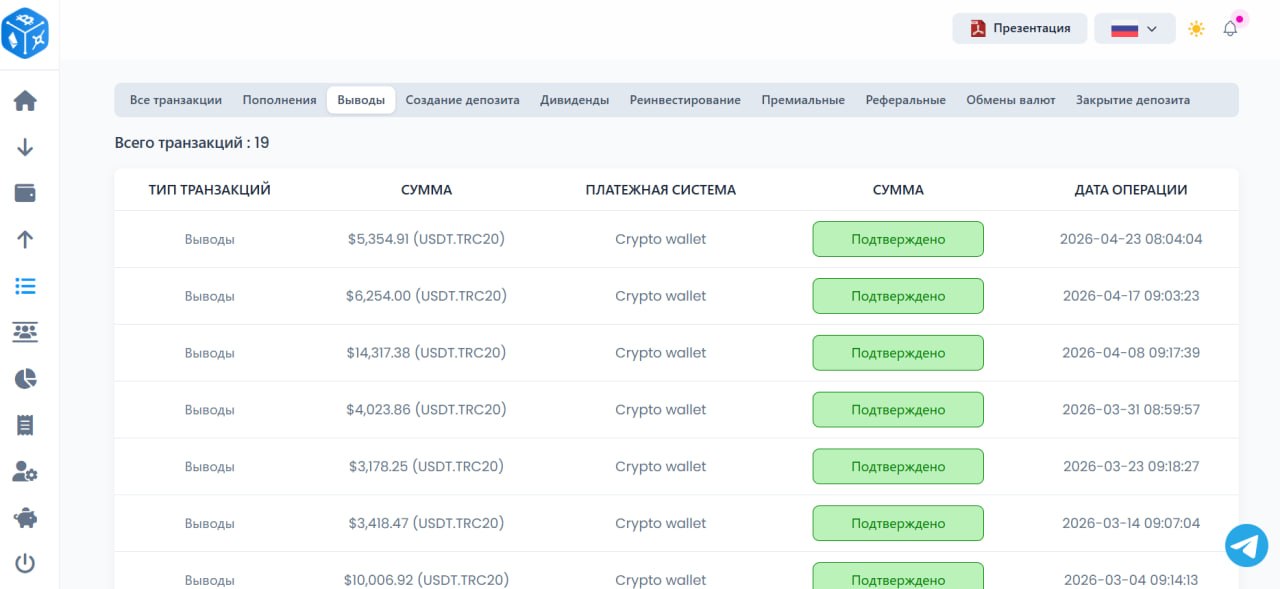
Task: Open the Дивиденды tab
Action: (x=574, y=100)
